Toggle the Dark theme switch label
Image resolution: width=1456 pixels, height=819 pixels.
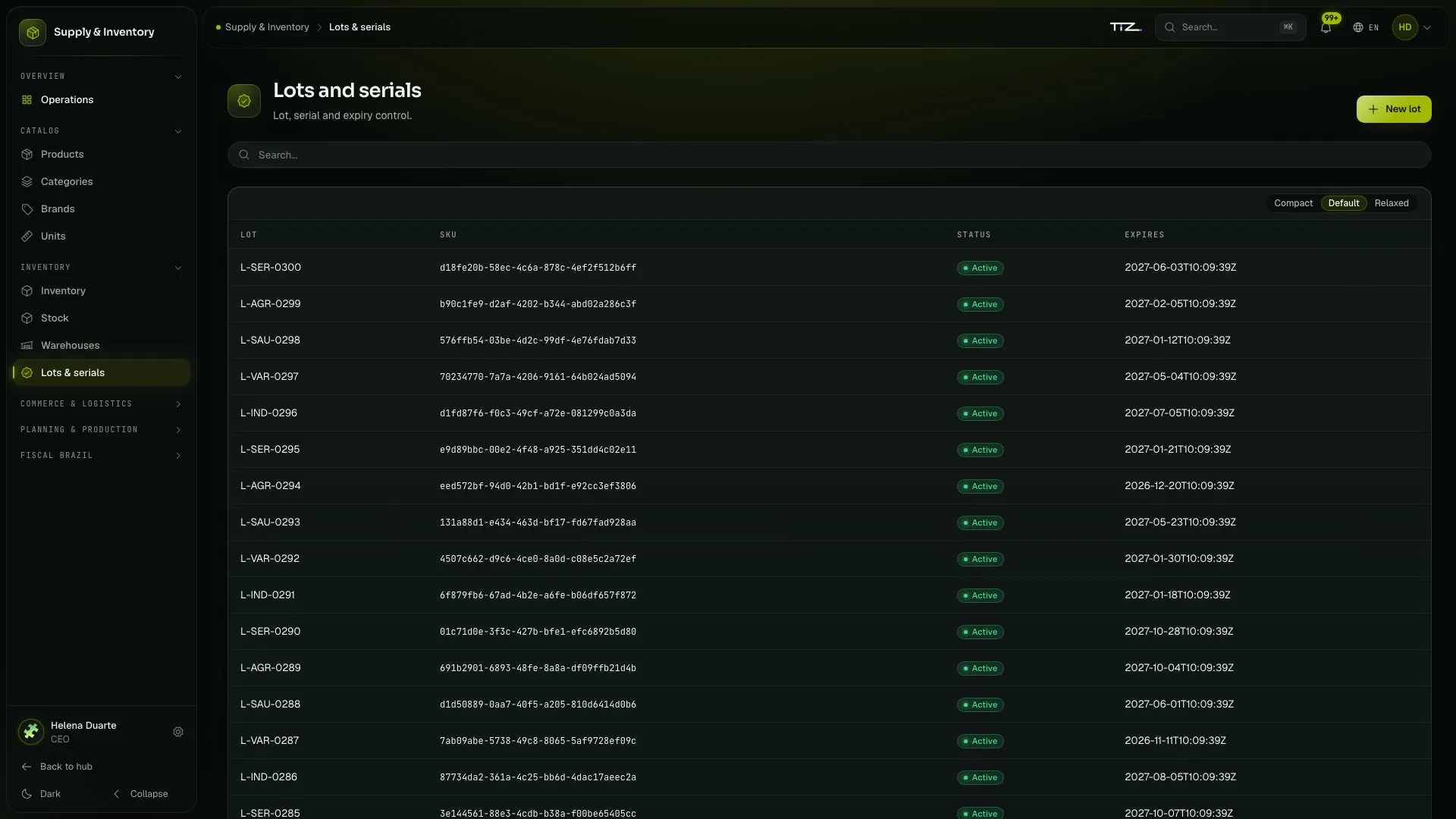[x=50, y=794]
